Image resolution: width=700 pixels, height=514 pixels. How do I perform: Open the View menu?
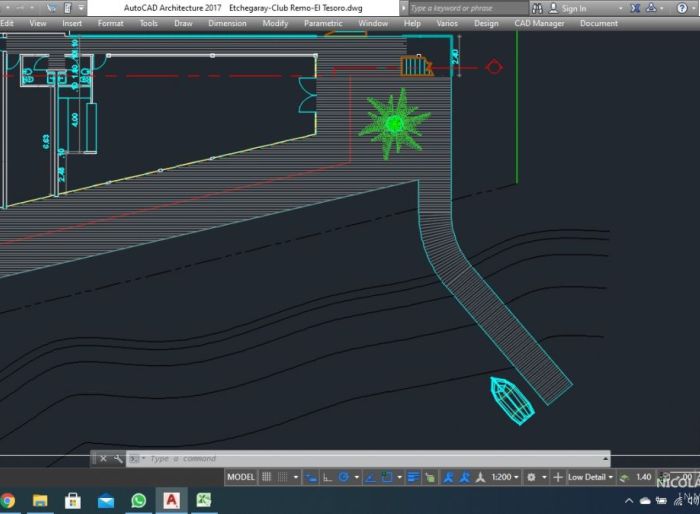click(x=38, y=23)
